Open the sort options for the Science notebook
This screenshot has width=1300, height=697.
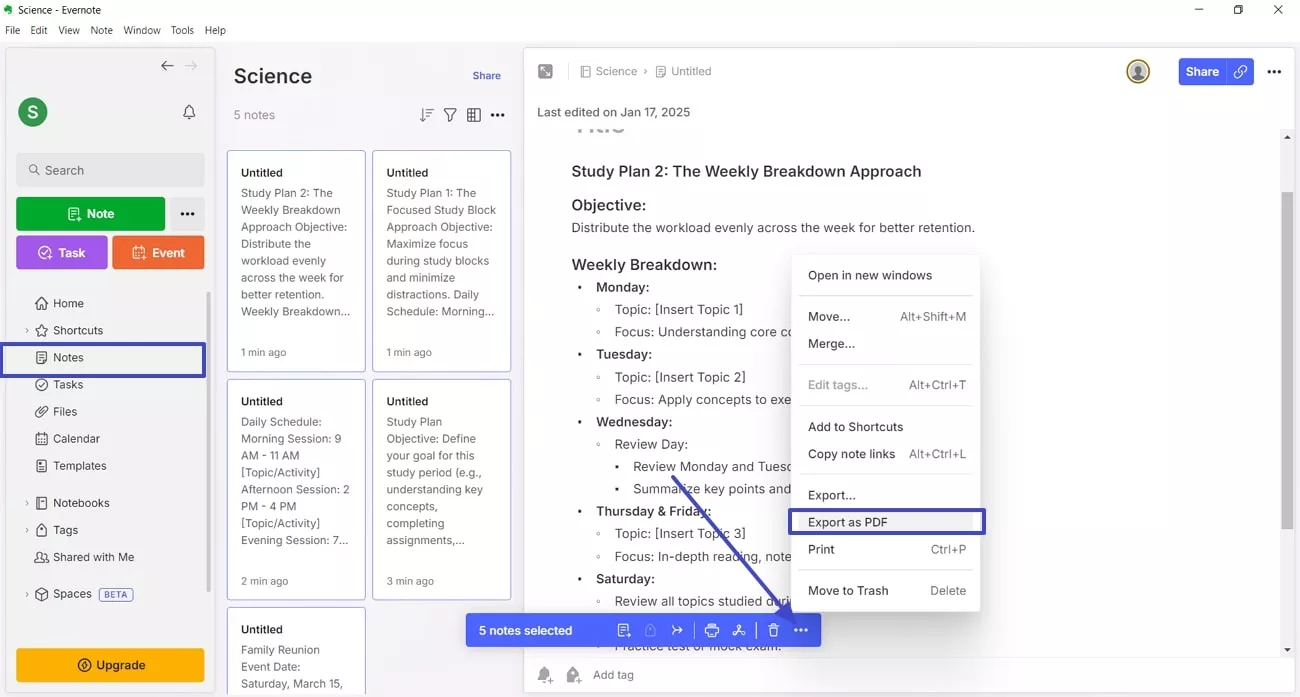coord(426,114)
